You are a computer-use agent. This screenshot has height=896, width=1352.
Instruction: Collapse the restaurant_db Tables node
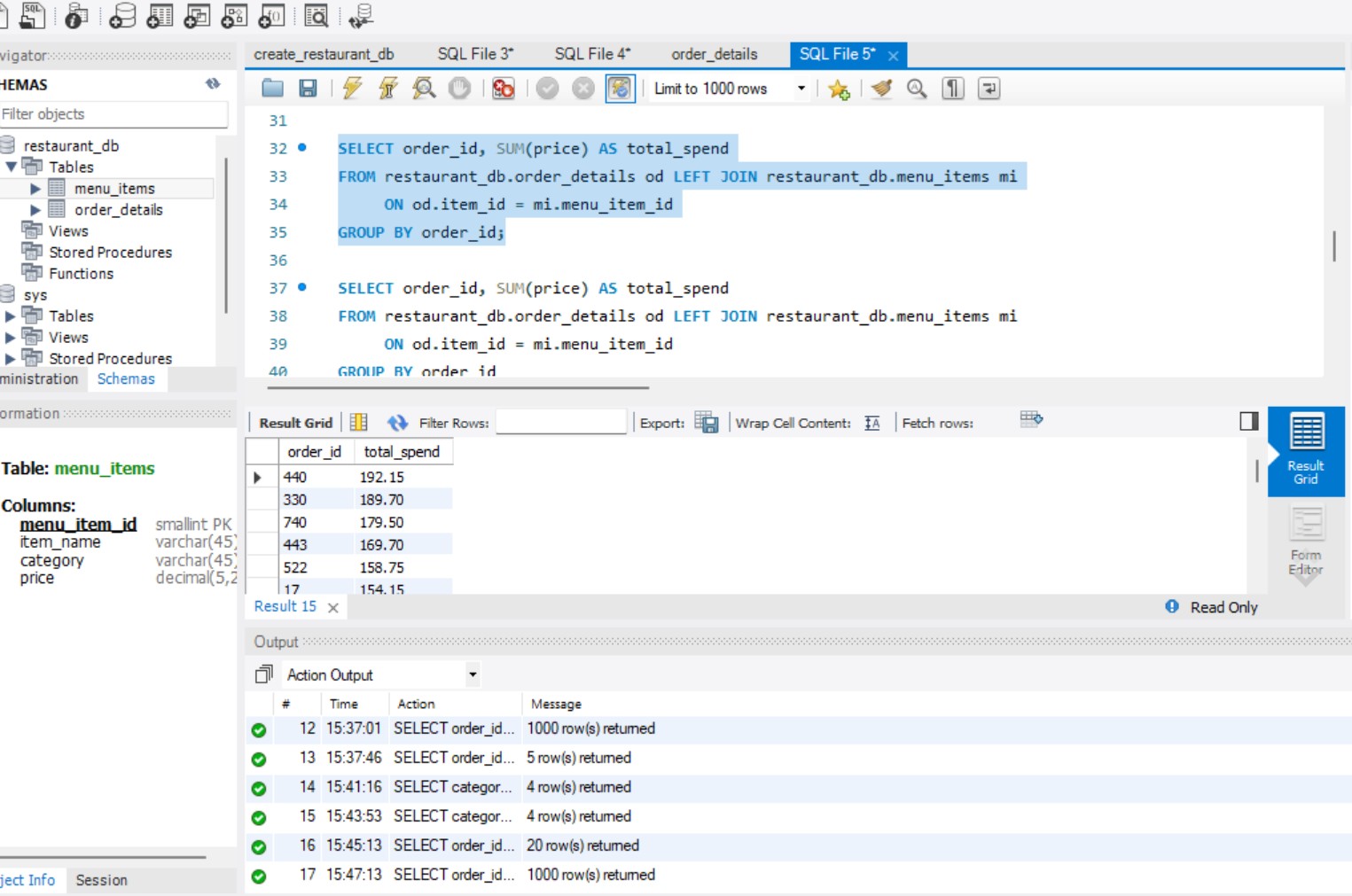(x=11, y=167)
